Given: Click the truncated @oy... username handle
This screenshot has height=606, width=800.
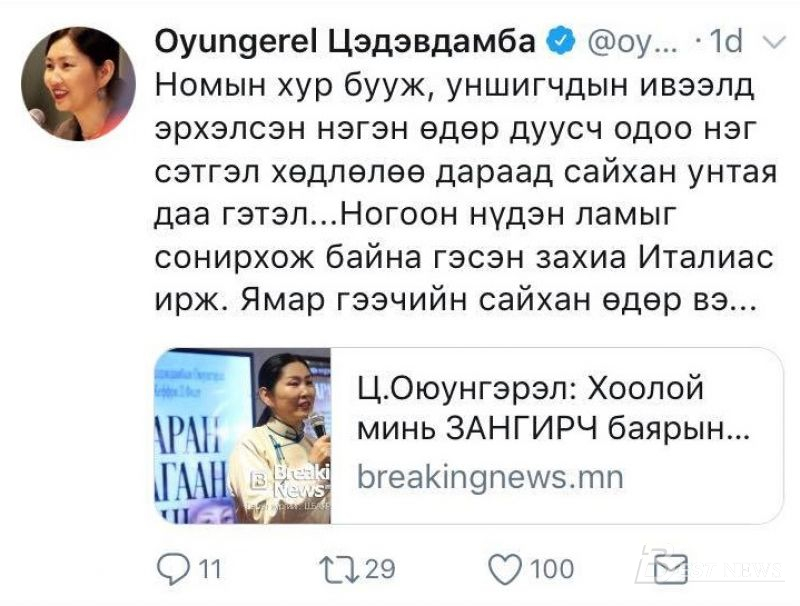Looking at the screenshot, I should 633,43.
